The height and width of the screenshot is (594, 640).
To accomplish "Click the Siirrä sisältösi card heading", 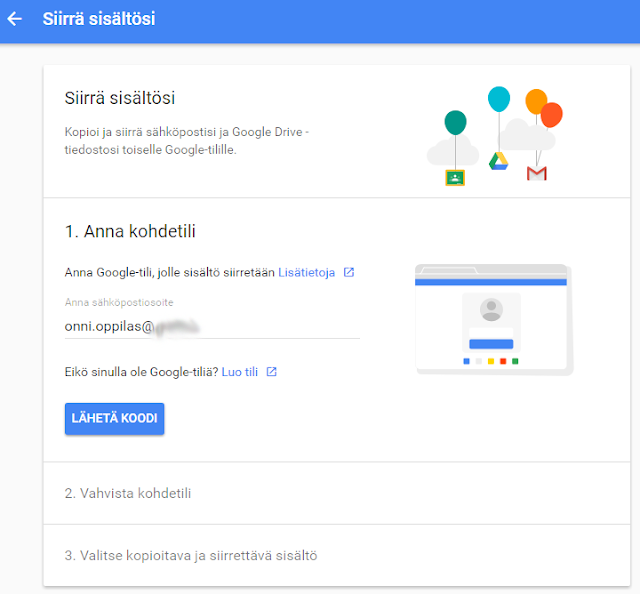I will [x=120, y=98].
